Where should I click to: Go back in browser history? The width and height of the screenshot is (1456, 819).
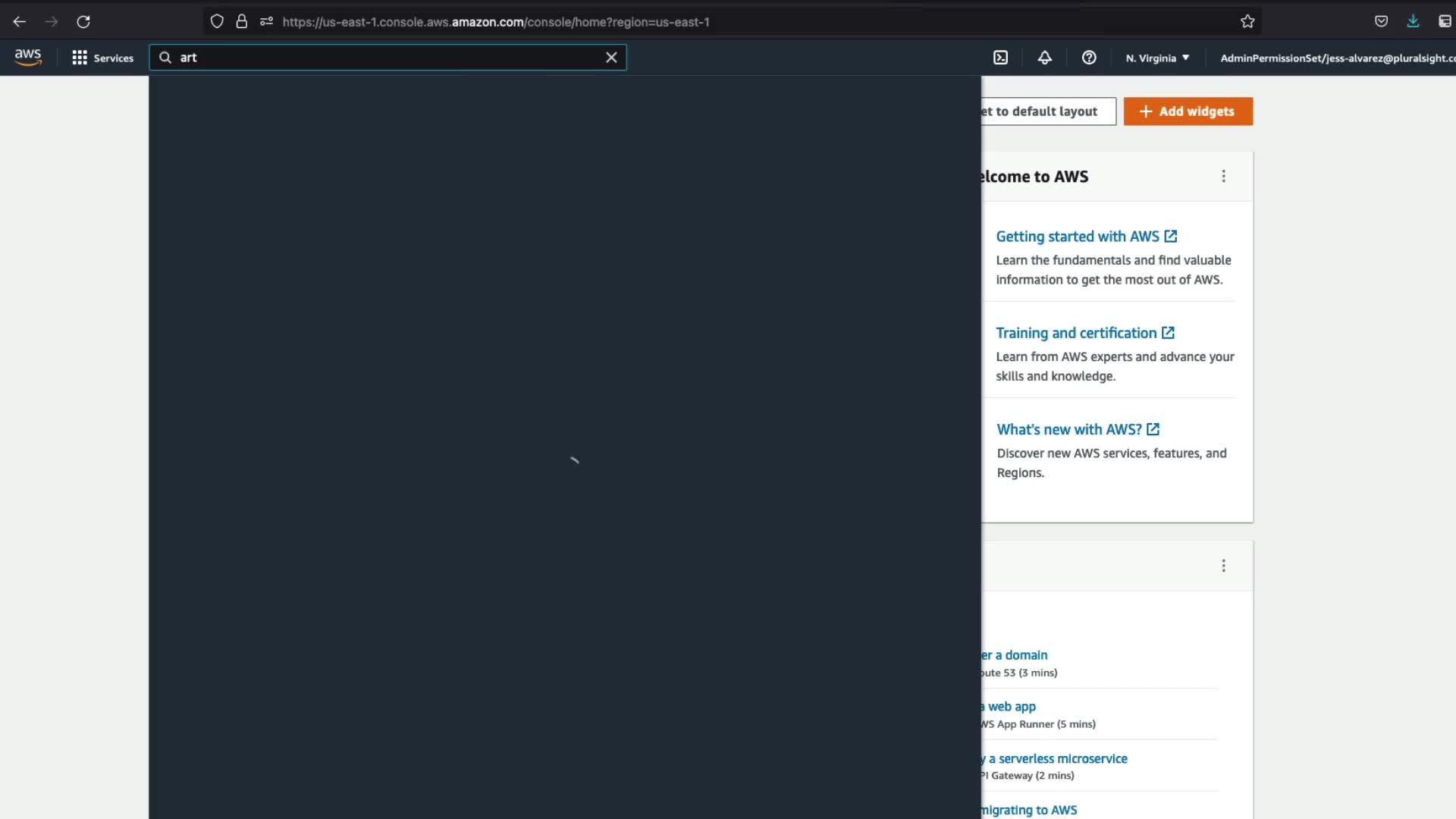(x=20, y=22)
